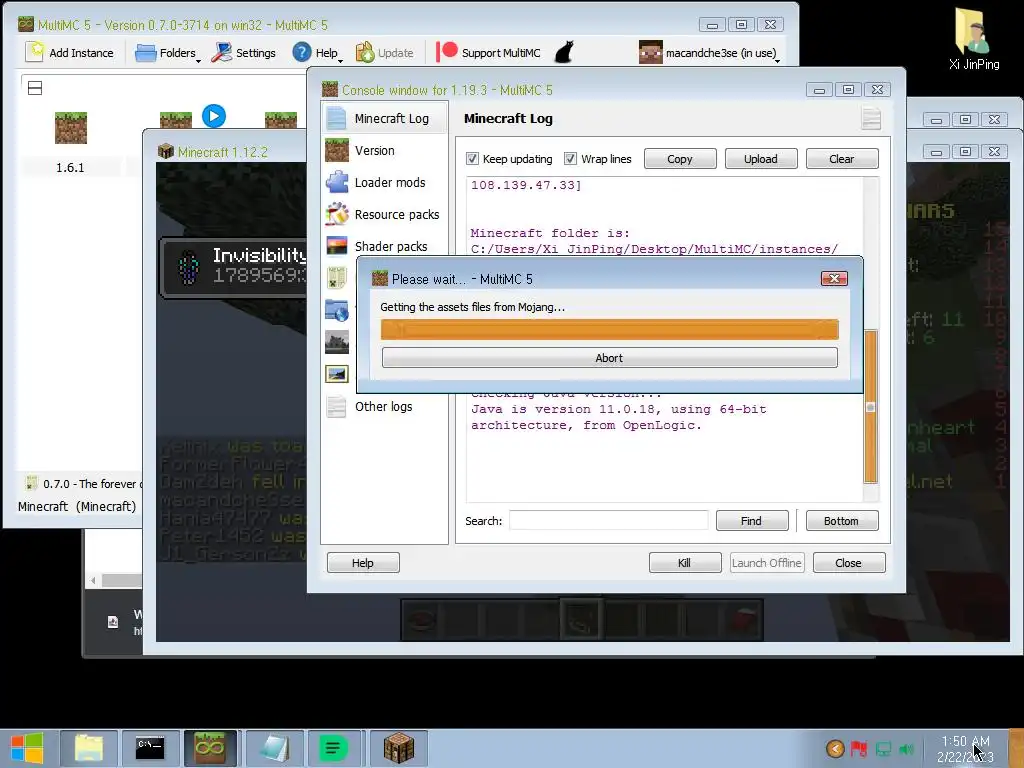Click the Minecraft (Minecraft) status text
Screen dimensions: 1024x768
[77, 506]
